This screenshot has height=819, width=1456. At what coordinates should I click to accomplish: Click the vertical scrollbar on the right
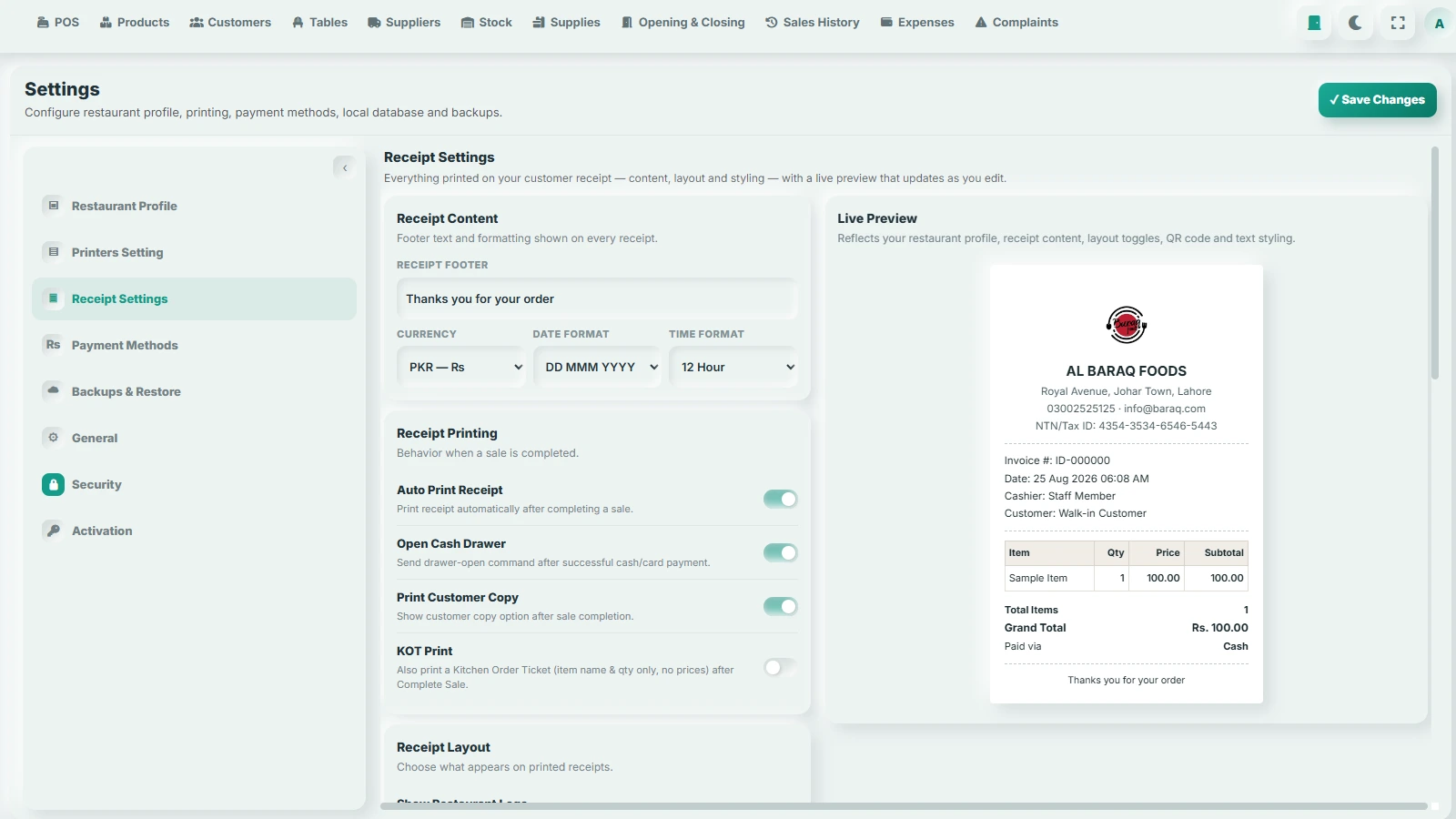(1435, 263)
